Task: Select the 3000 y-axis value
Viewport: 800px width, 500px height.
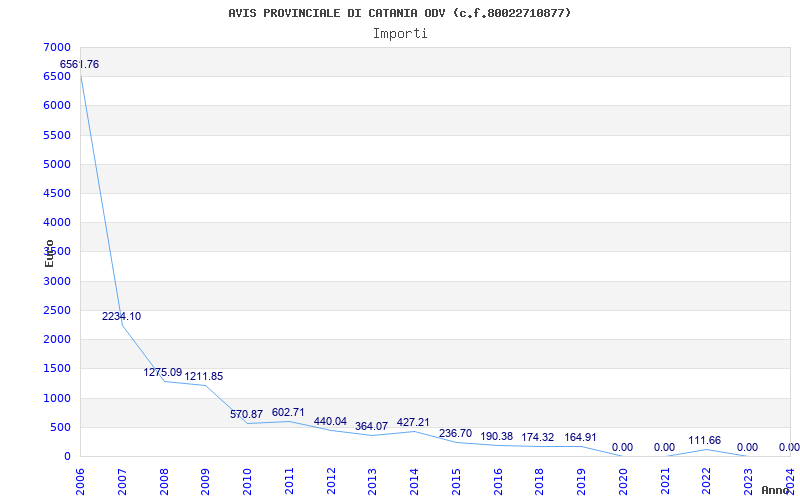Action: [57, 281]
